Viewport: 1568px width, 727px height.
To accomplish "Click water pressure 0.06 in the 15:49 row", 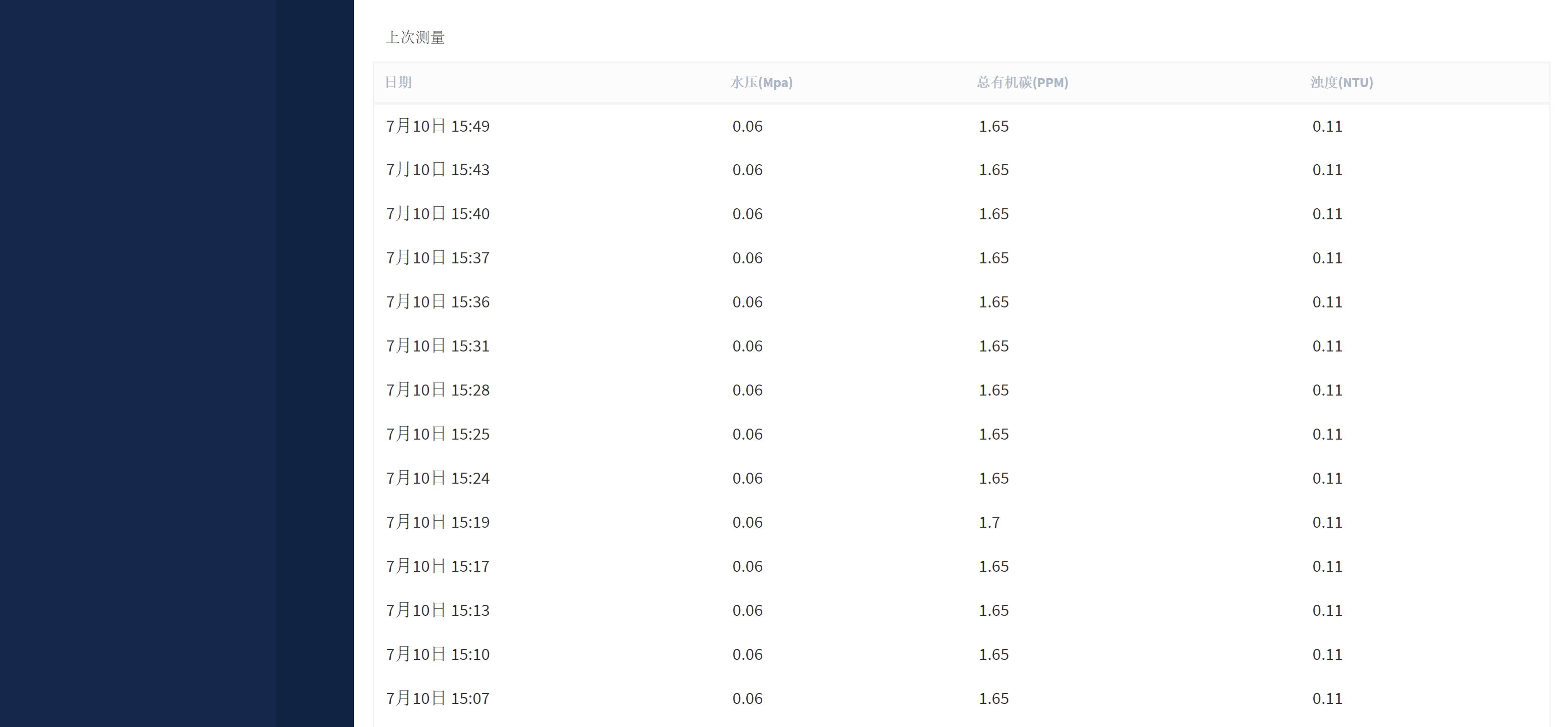I will point(748,127).
